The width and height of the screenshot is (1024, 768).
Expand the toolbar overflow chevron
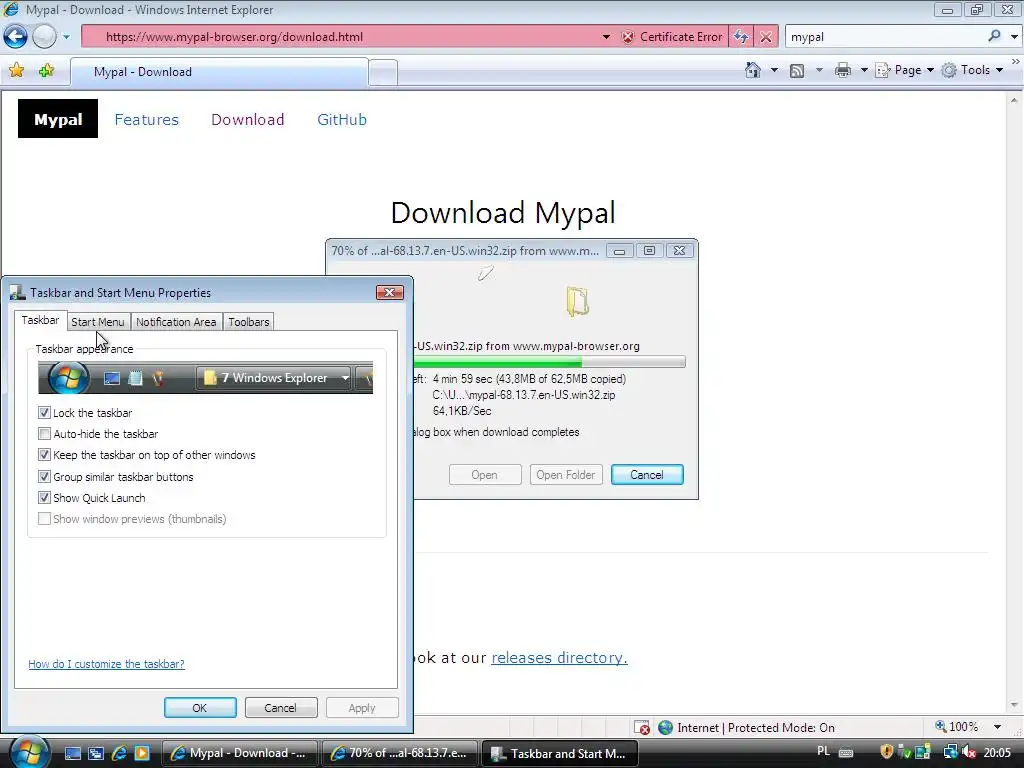[x=1016, y=61]
